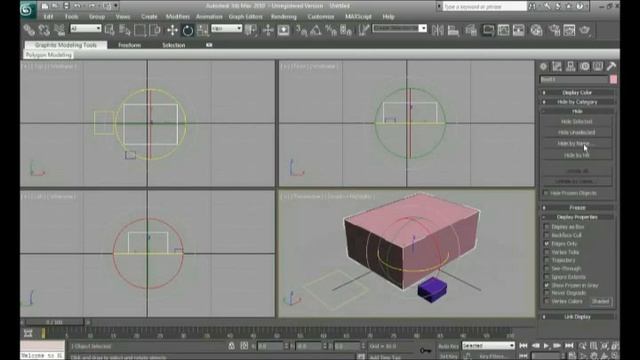Activate the Select and Scale tool
640x360 pixels.
203,30
